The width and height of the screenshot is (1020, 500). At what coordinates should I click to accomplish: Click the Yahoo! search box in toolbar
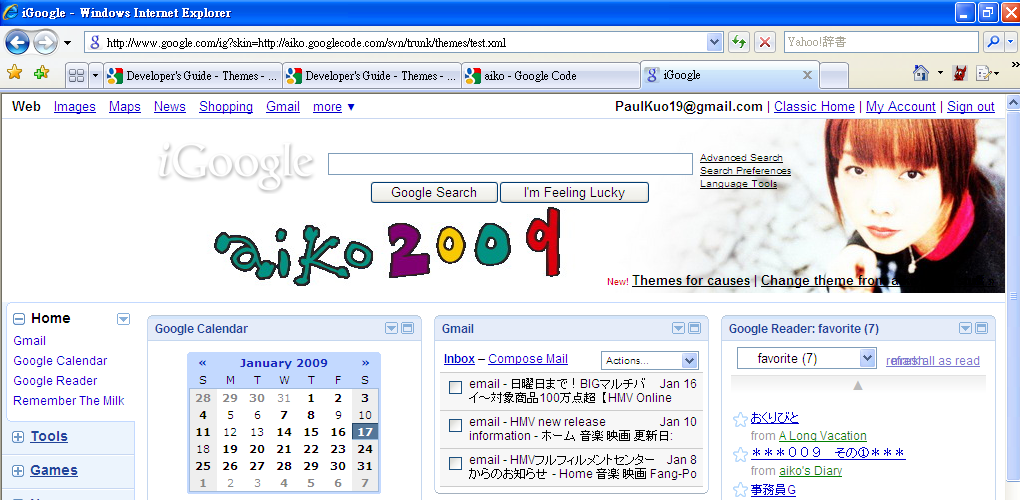(x=881, y=42)
